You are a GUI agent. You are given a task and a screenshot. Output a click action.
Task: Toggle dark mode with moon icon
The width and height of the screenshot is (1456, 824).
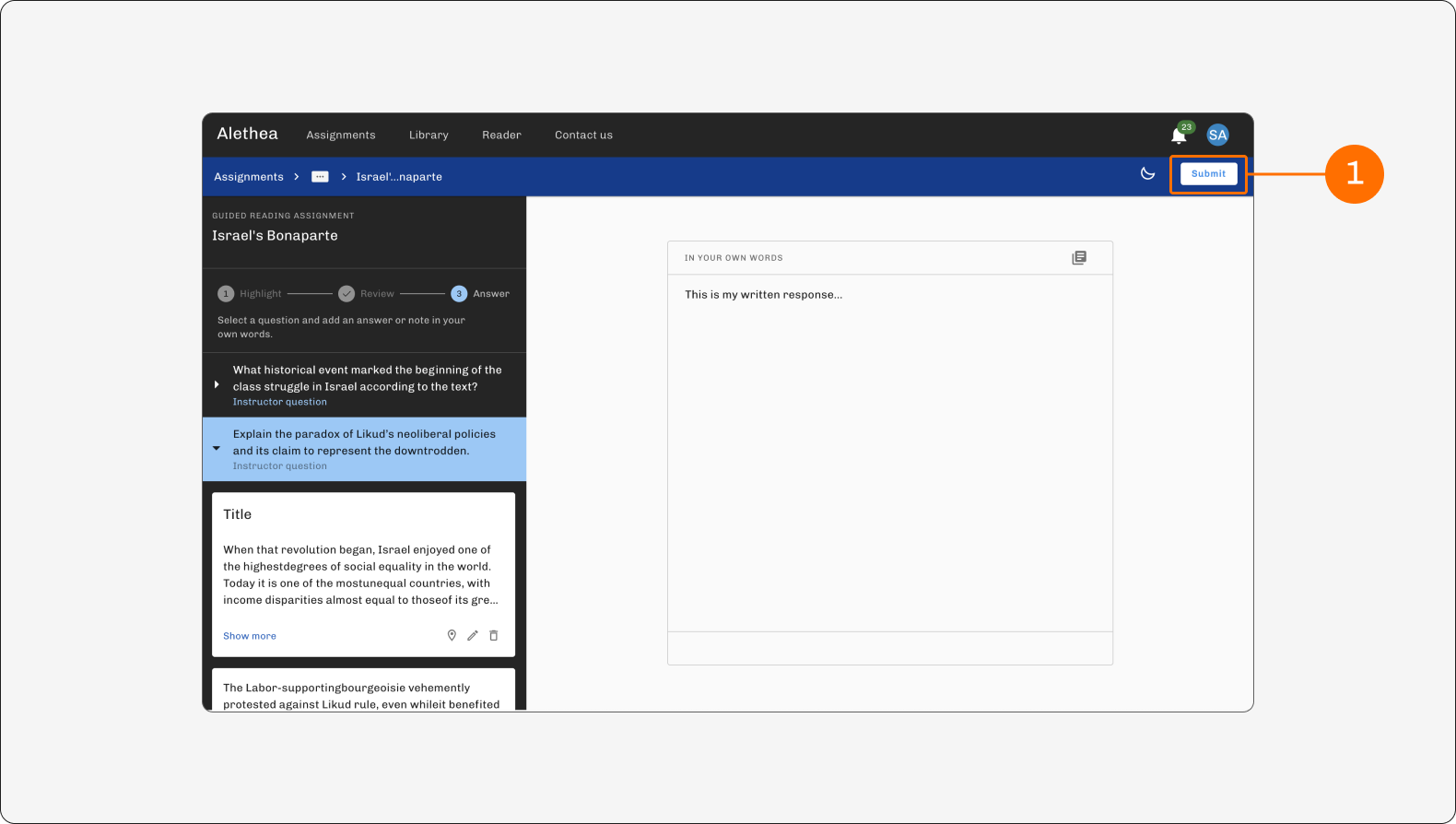(1147, 173)
